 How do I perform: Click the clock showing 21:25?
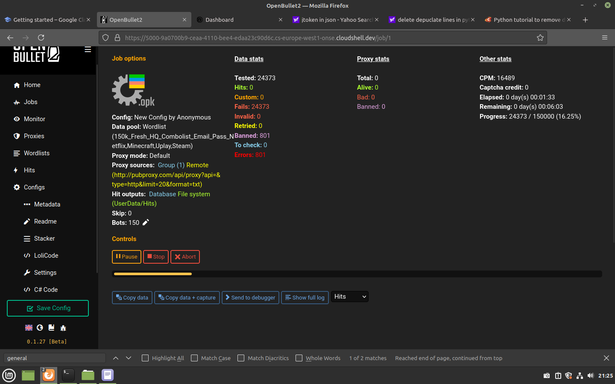click(606, 376)
